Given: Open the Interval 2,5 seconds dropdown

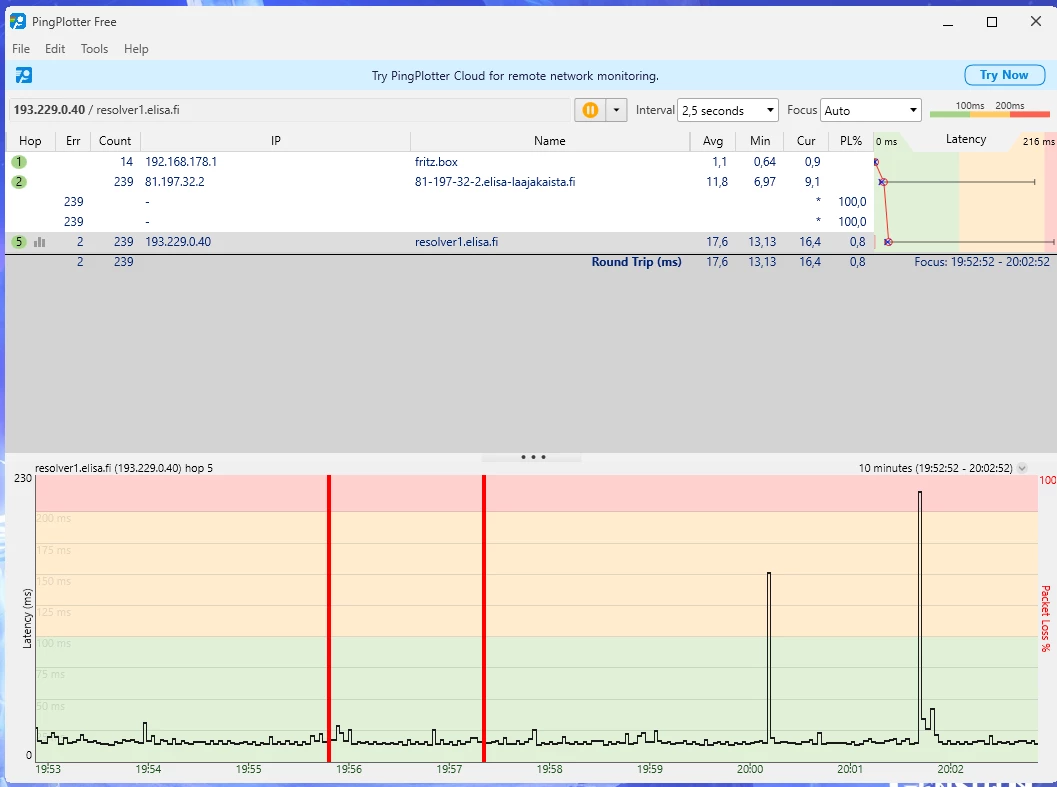Looking at the screenshot, I should click(727, 110).
